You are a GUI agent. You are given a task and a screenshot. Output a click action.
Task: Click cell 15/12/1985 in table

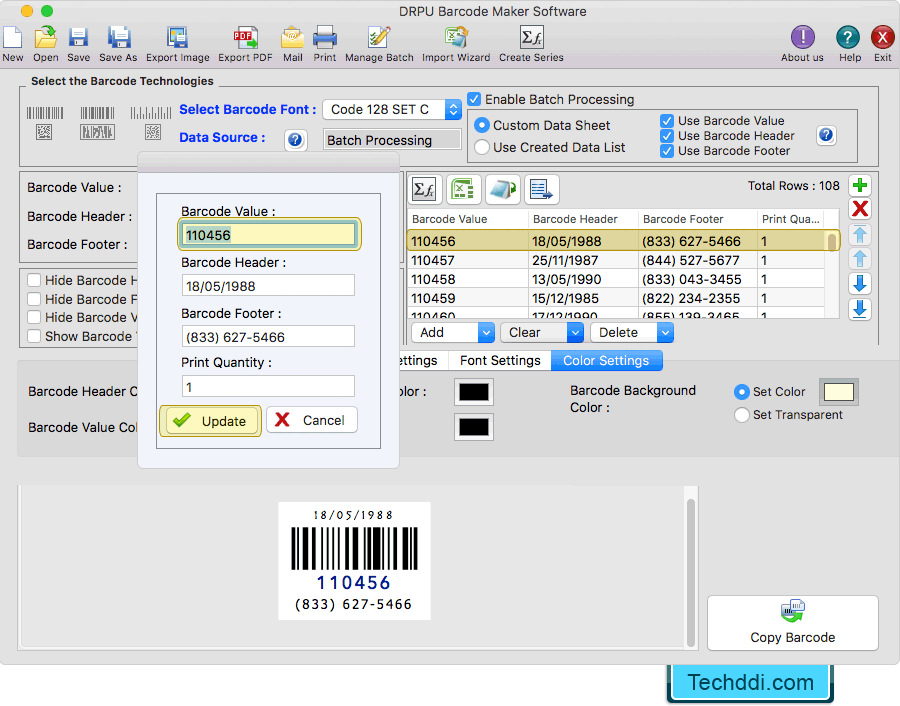[x=565, y=298]
